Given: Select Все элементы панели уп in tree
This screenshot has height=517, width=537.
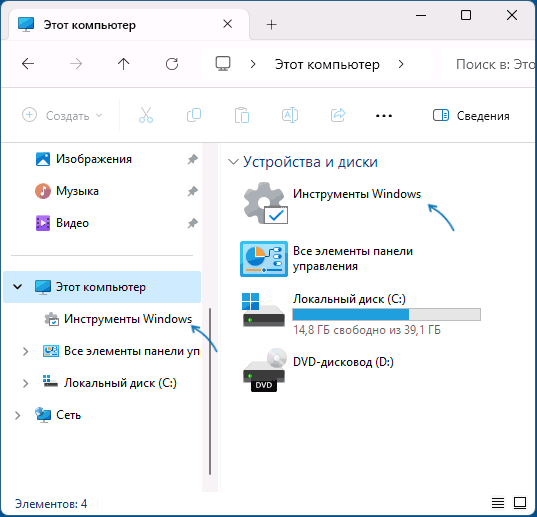Looking at the screenshot, I should pos(132,351).
